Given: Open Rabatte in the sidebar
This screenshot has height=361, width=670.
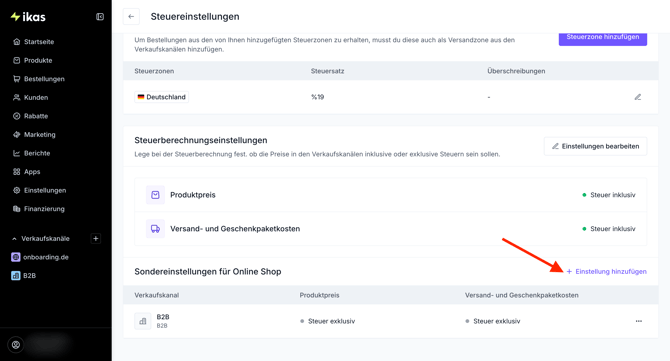Looking at the screenshot, I should (36, 116).
